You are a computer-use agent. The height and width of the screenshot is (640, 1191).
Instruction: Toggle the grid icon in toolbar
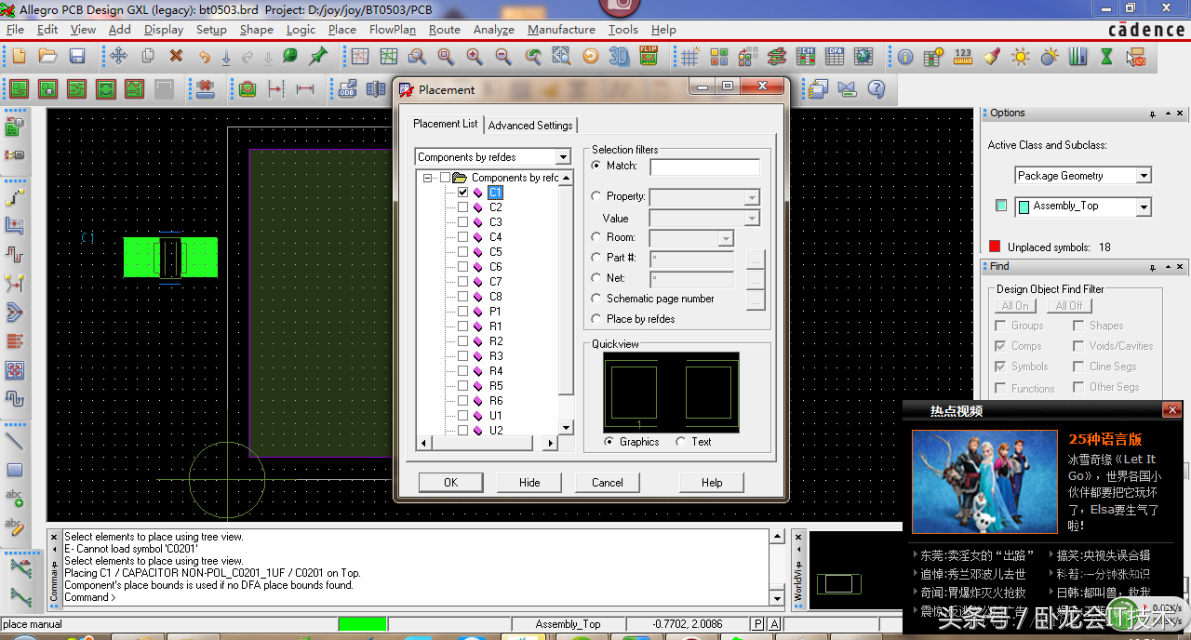click(690, 57)
